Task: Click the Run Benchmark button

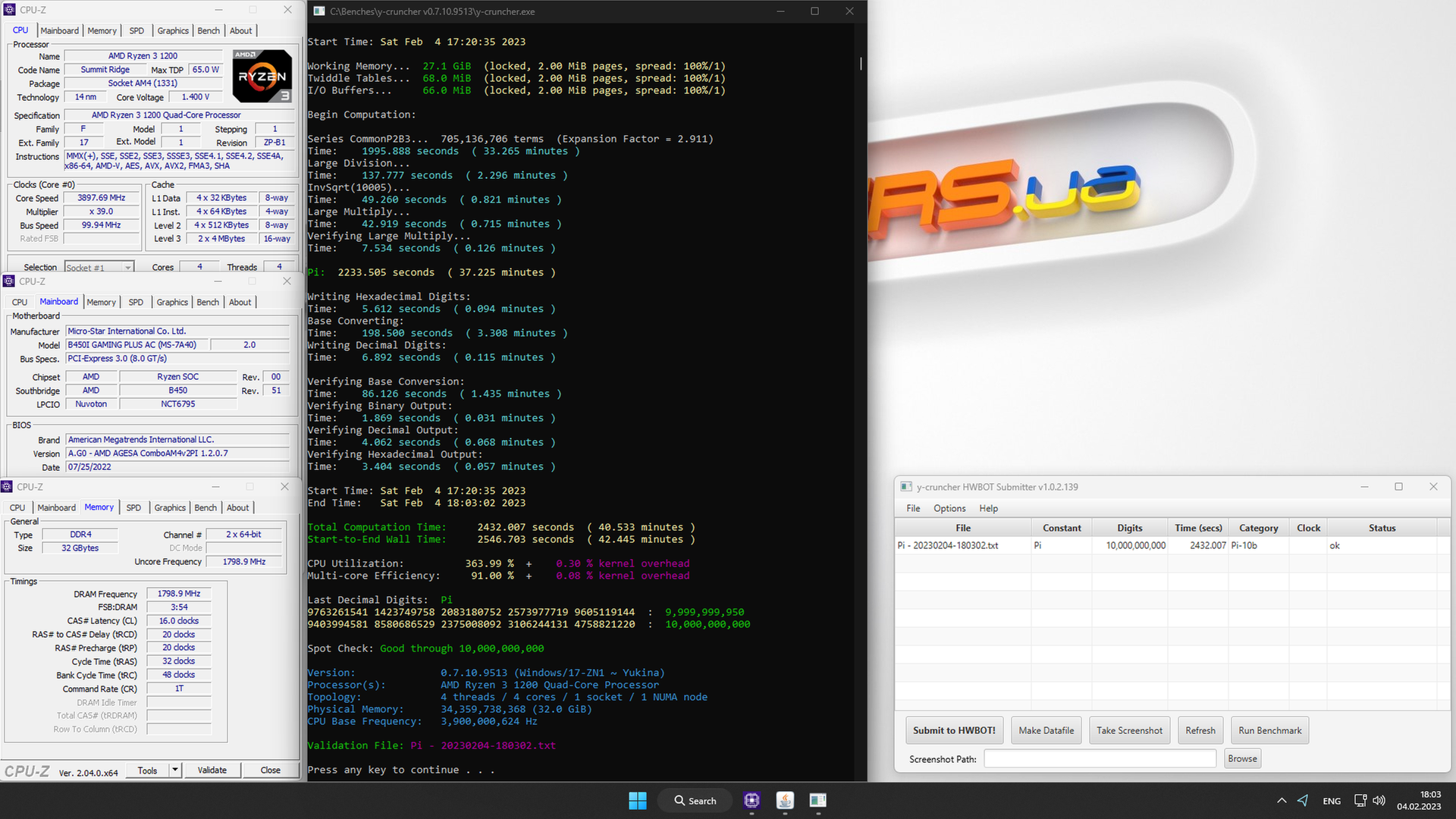Action: pos(1269,730)
